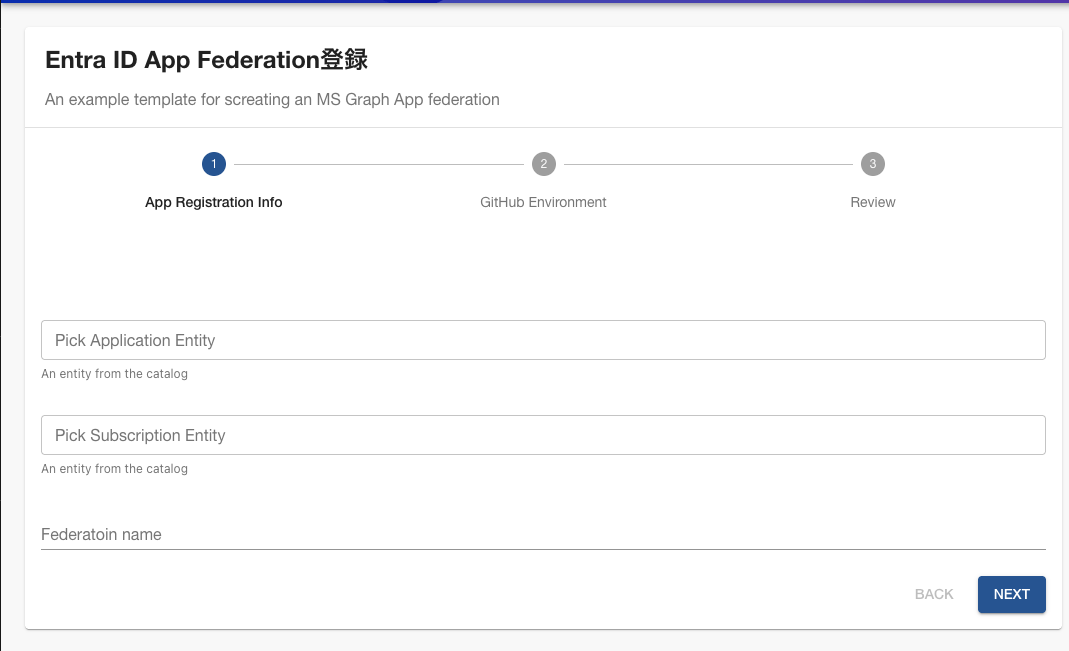Image resolution: width=1069 pixels, height=651 pixels.
Task: Click the progress bar at page top
Action: [x=534, y=2]
